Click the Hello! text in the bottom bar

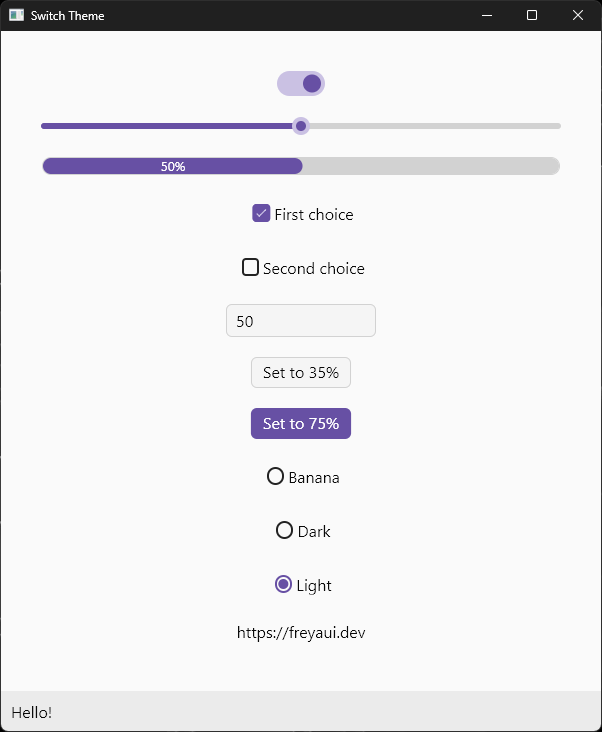click(31, 712)
